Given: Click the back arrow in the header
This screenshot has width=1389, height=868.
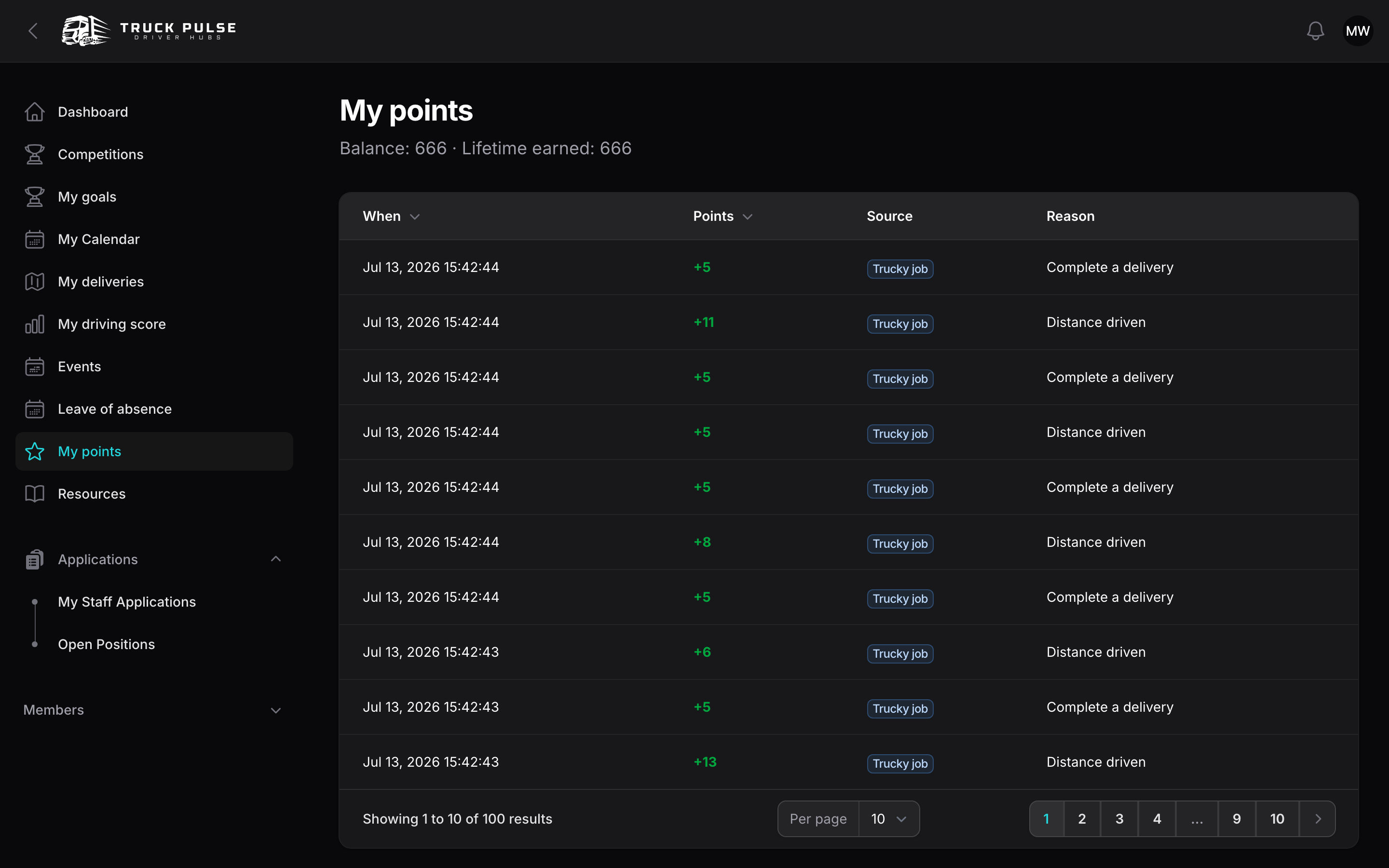Looking at the screenshot, I should [x=33, y=31].
